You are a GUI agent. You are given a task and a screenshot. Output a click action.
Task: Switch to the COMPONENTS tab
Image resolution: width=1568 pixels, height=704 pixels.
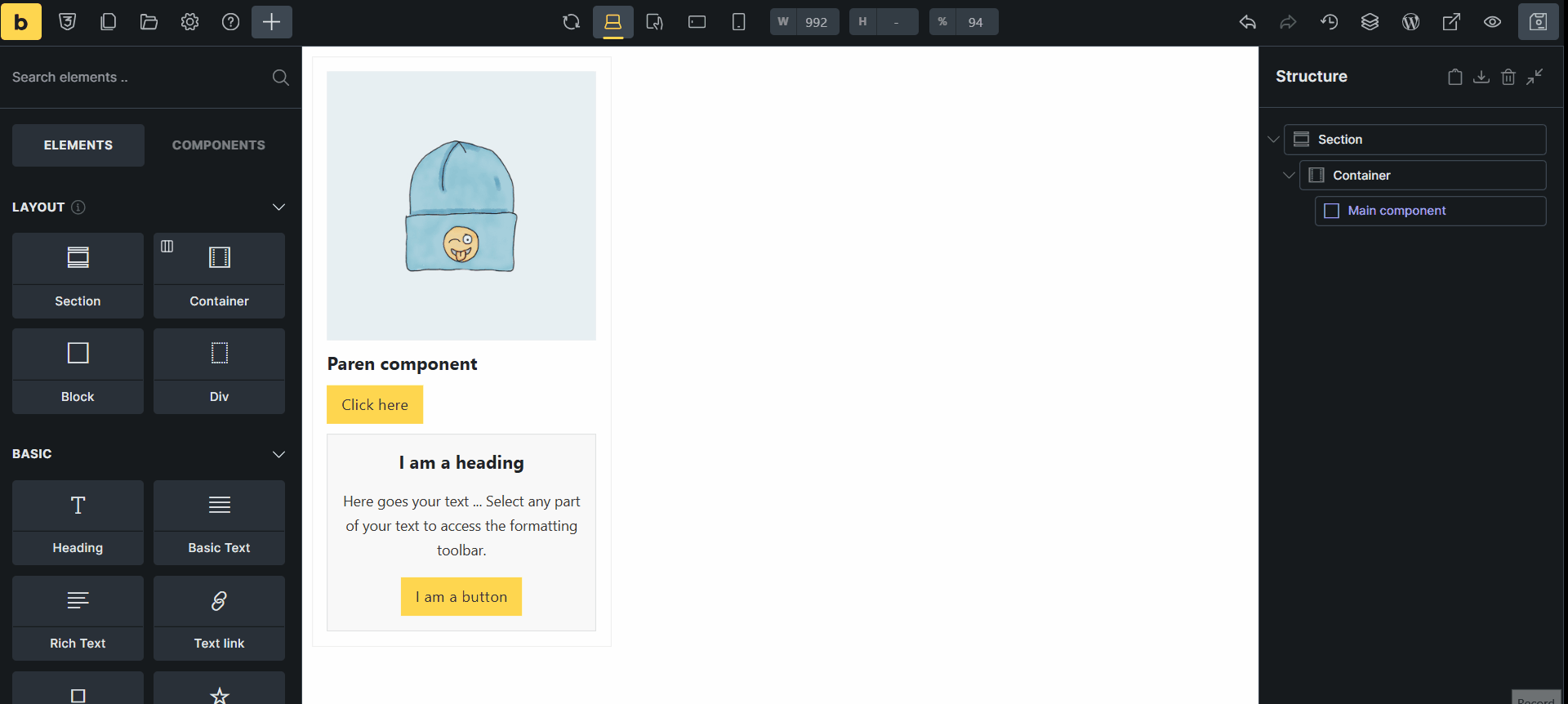[219, 145]
